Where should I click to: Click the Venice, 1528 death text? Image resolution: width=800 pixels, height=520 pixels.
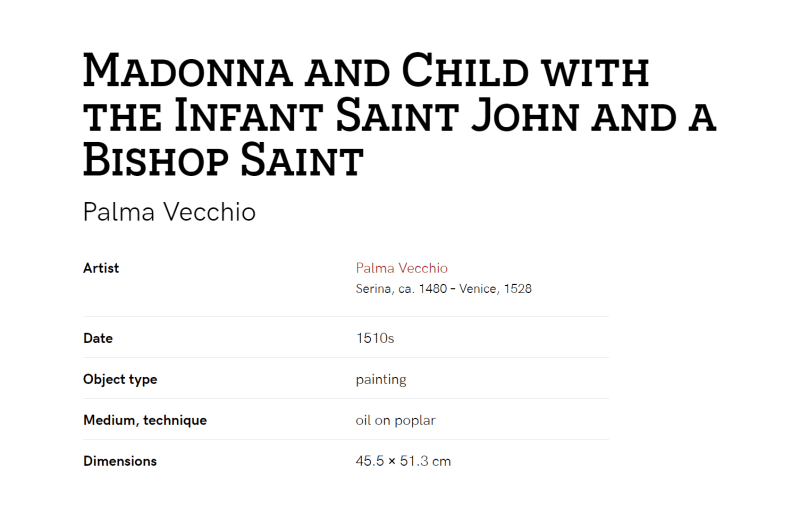click(x=495, y=289)
